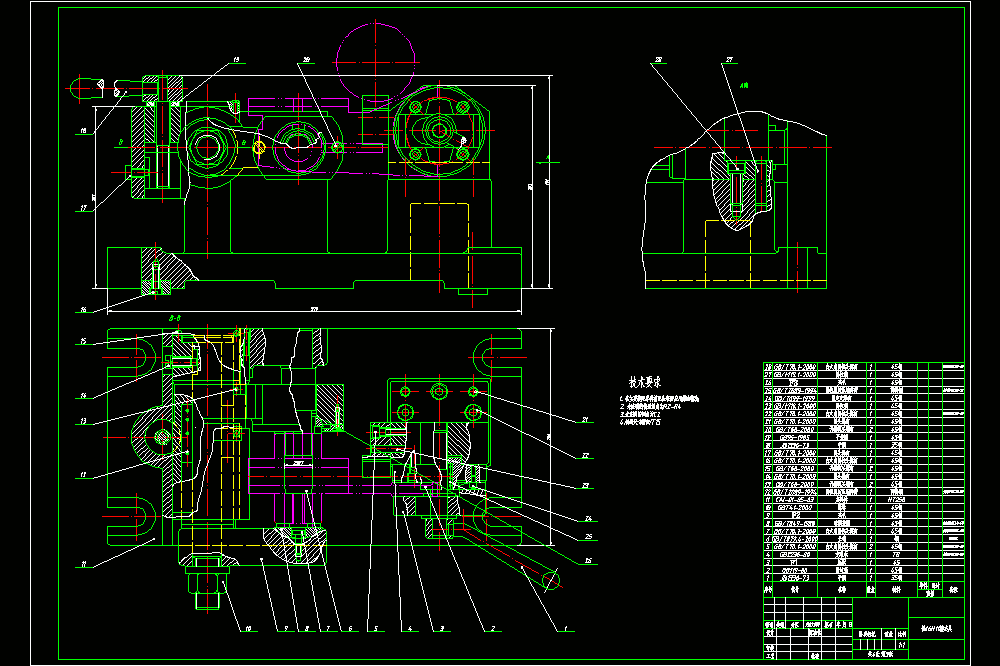Screen dimensions: 1000x666
Task: Select part callout number 10
Action: [x=247, y=628]
